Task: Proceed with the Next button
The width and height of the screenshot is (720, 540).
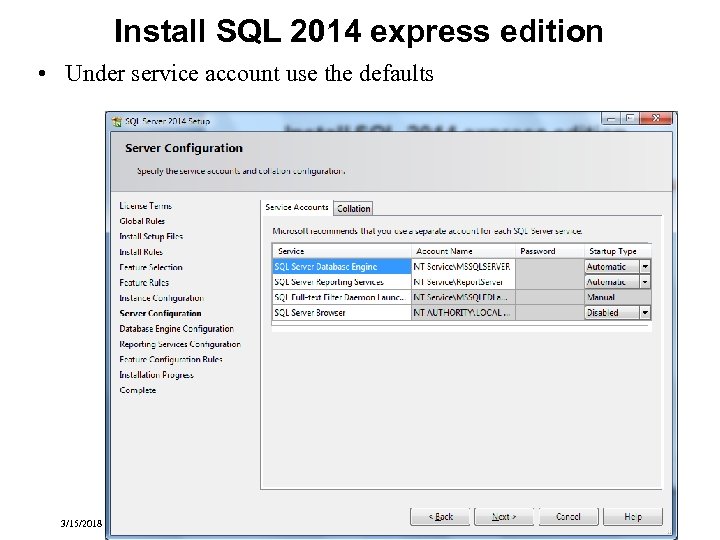Action: (504, 517)
